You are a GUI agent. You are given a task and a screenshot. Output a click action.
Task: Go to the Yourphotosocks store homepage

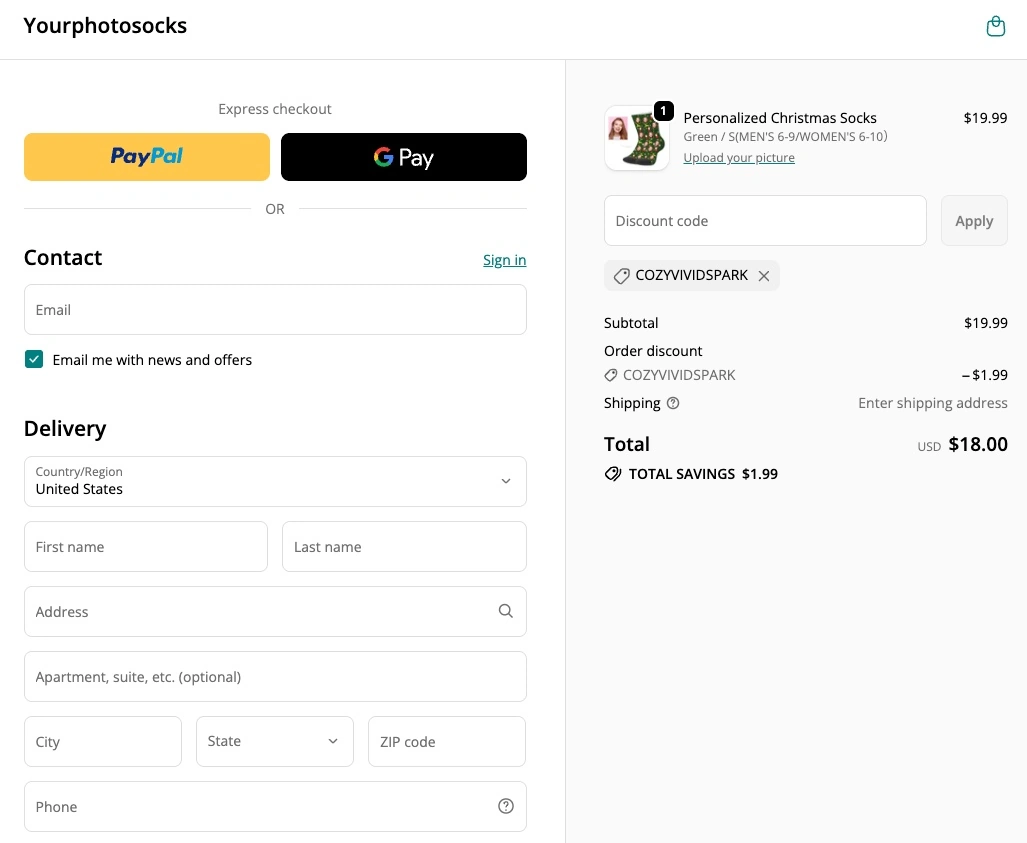[x=105, y=26]
